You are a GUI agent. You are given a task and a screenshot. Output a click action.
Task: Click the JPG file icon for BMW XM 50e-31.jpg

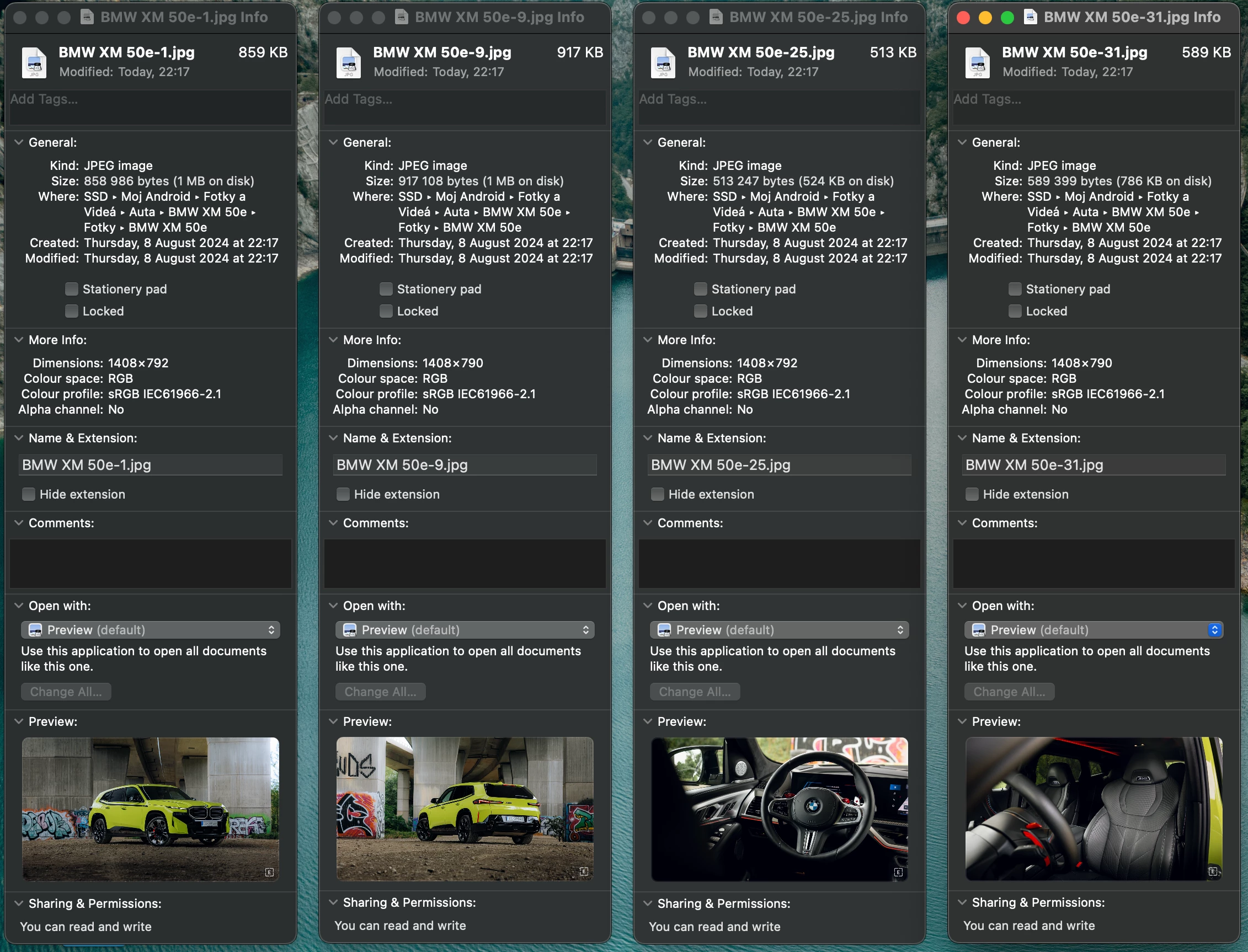pyautogui.click(x=978, y=62)
